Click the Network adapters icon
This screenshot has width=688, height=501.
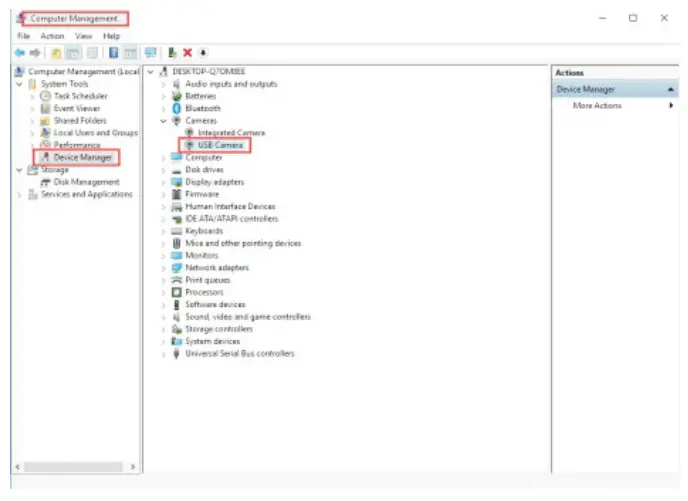(176, 268)
